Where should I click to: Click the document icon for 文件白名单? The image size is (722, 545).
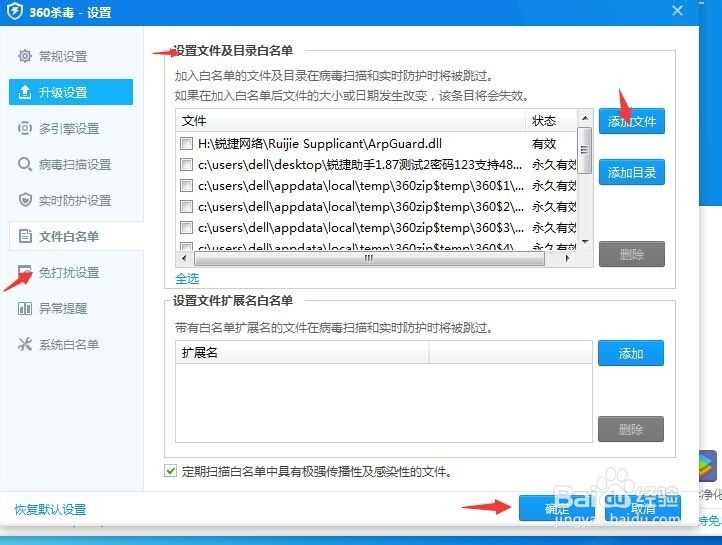(x=25, y=236)
